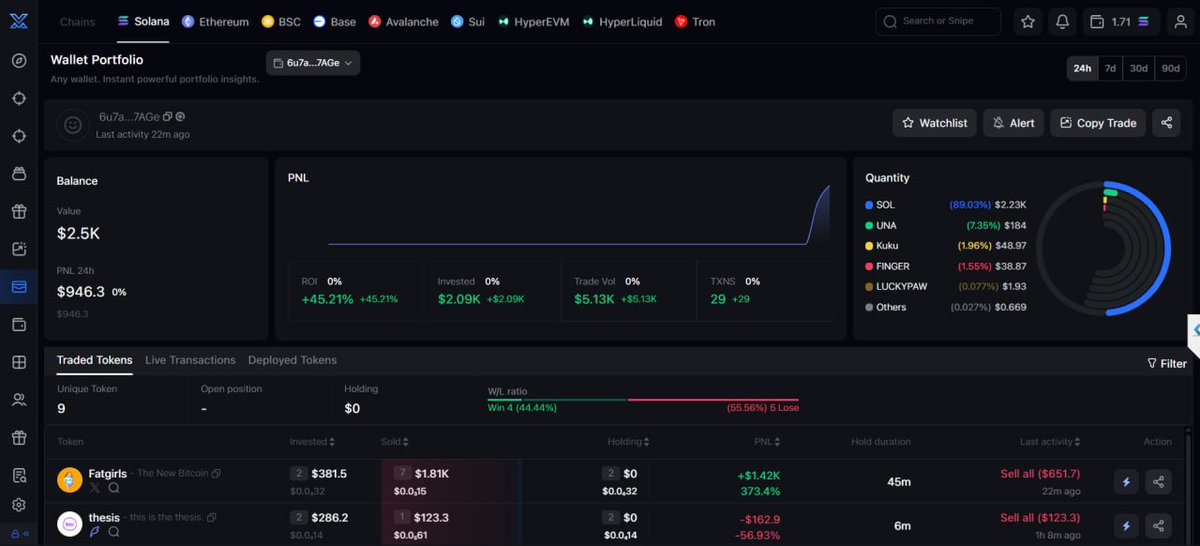Click the X logo at top left
The height and width of the screenshot is (546, 1200).
coord(19,21)
